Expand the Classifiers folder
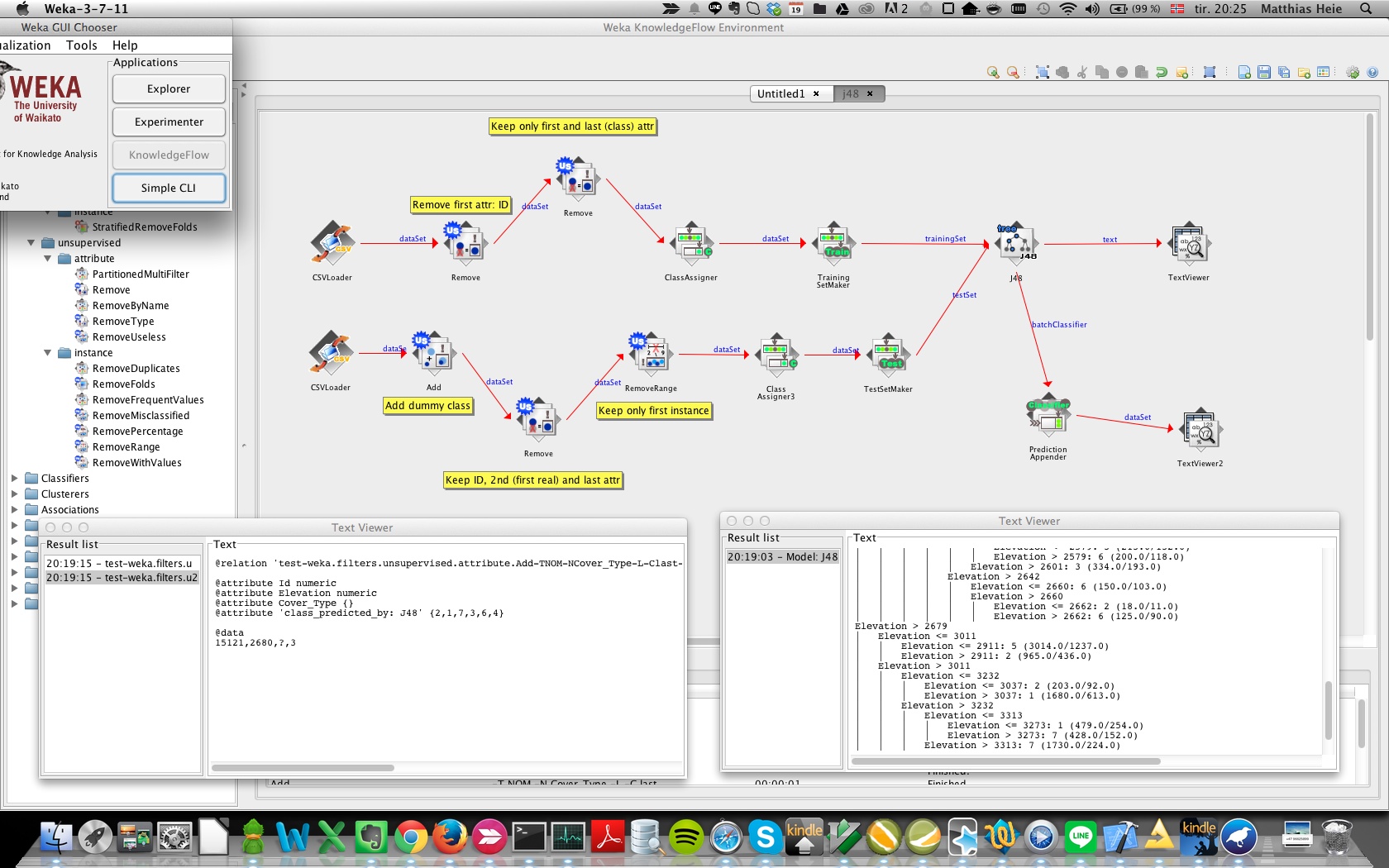The image size is (1389, 868). click(14, 479)
